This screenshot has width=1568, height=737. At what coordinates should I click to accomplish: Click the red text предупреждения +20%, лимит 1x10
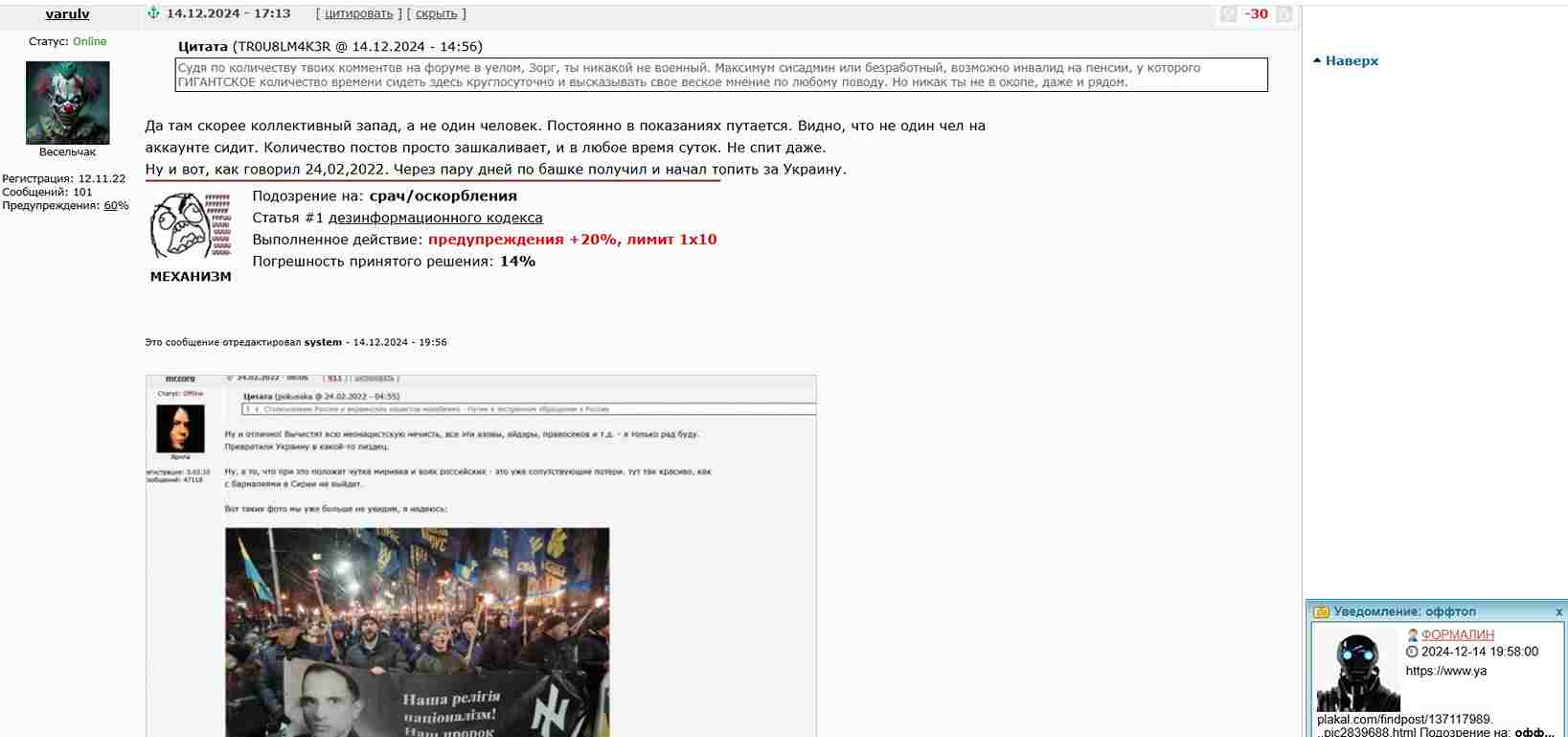point(573,240)
